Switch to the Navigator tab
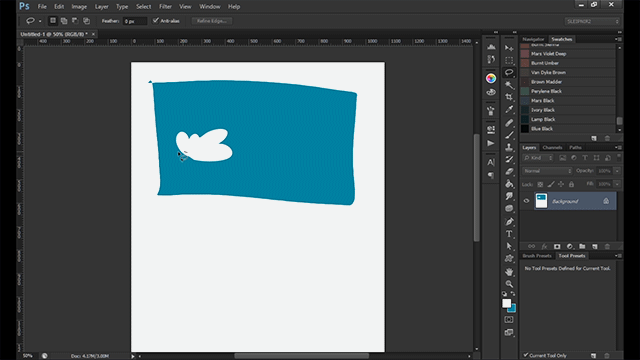Viewport: 640px width, 360px height. 533,39
